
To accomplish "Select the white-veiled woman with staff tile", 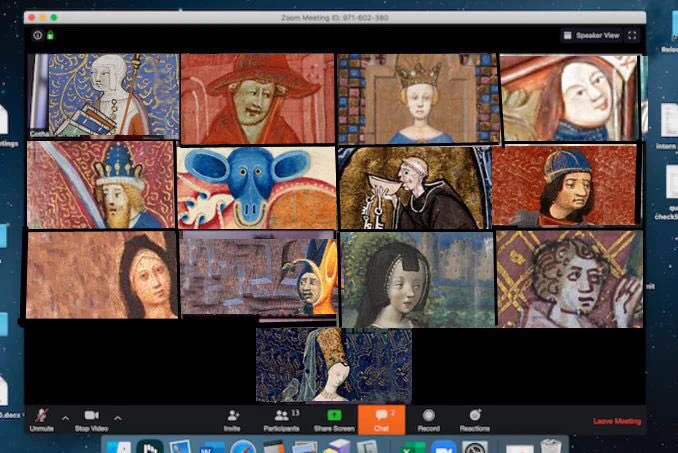I will coord(103,96).
